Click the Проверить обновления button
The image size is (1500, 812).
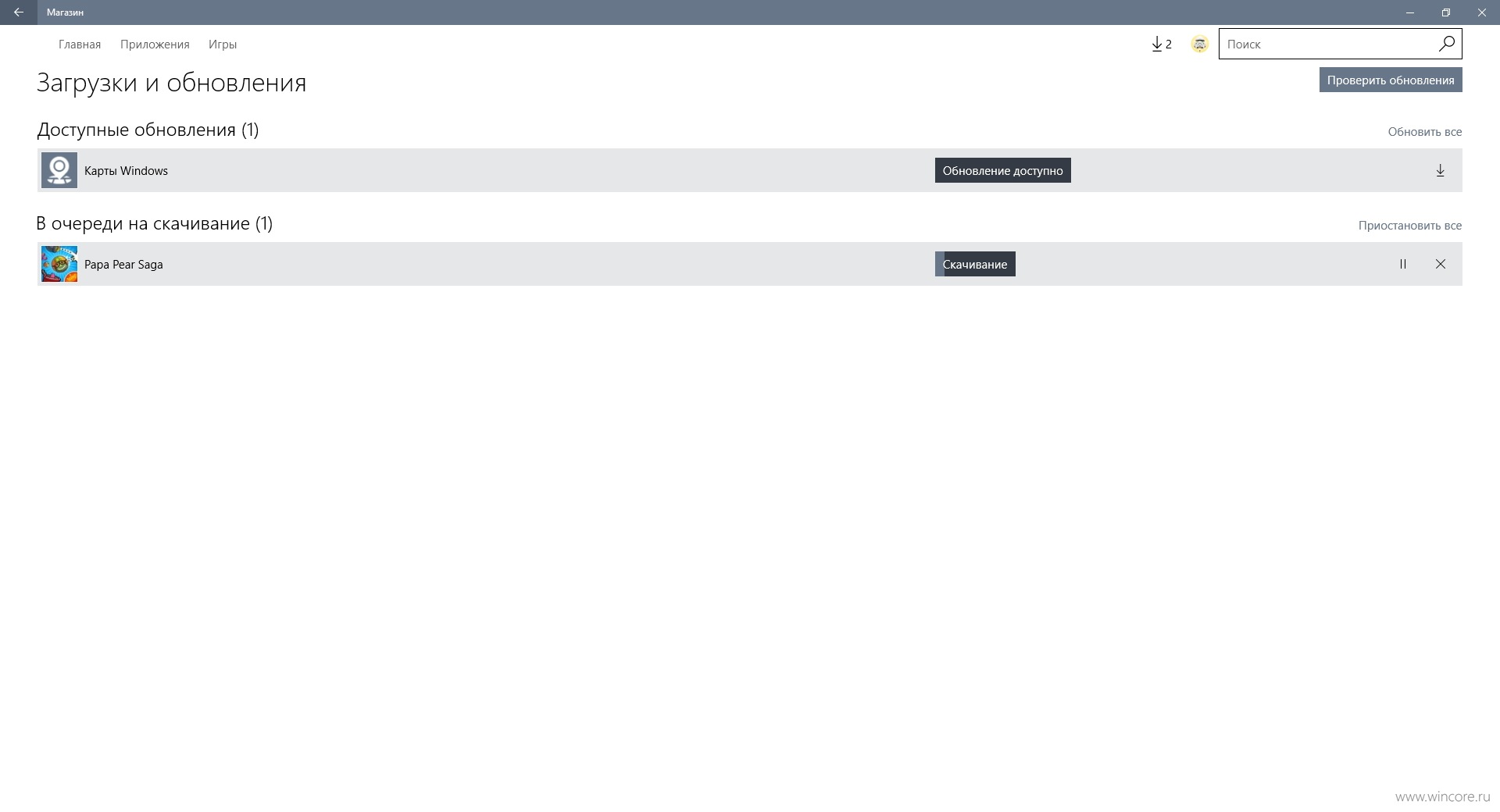tap(1391, 80)
